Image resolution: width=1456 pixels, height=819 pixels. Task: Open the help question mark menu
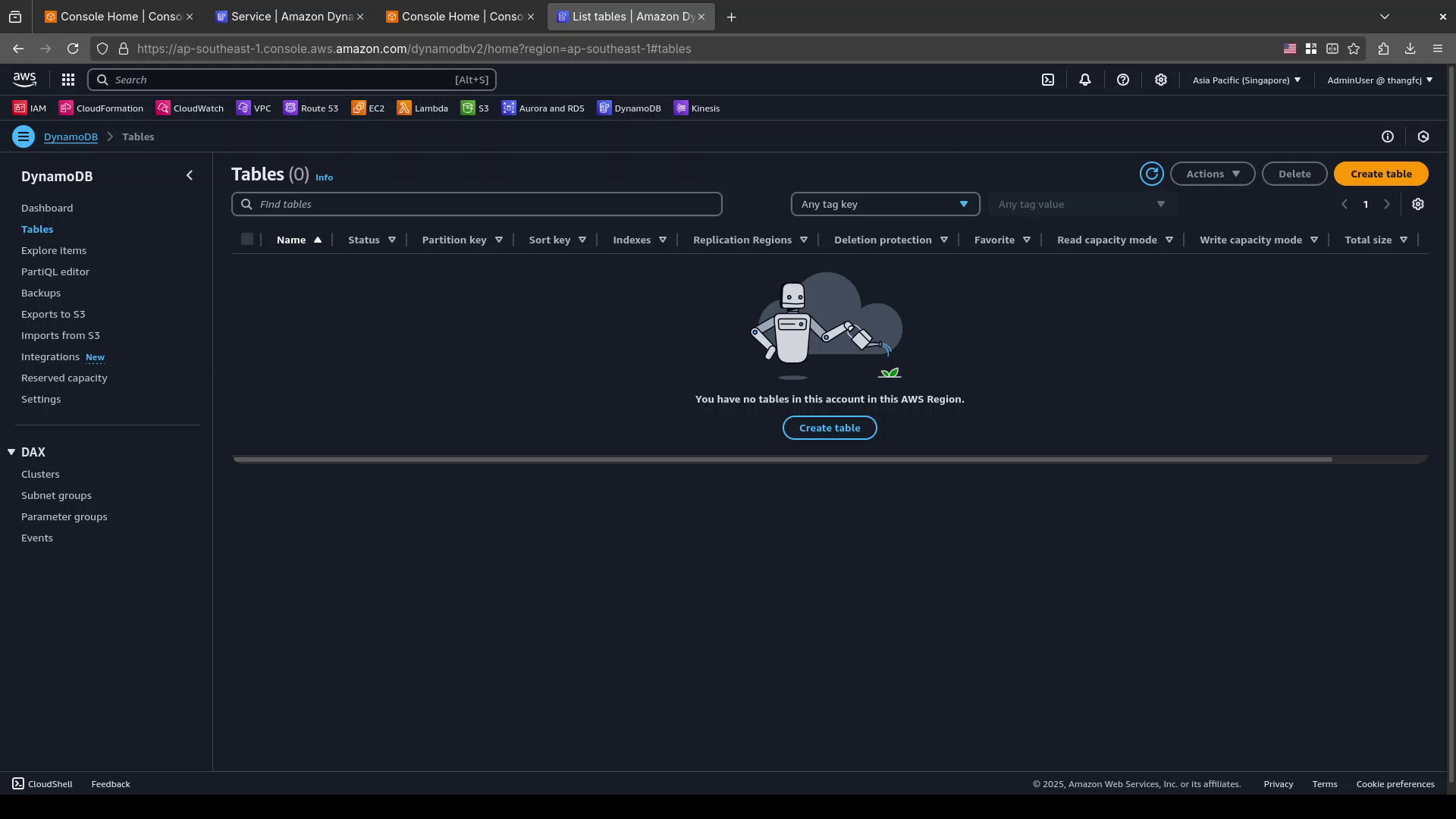pos(1123,80)
